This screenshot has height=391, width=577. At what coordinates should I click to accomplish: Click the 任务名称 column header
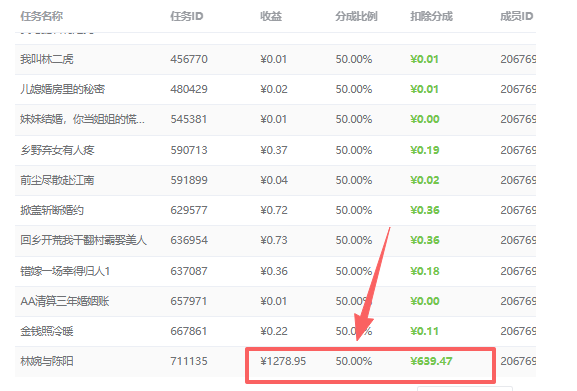[42, 16]
